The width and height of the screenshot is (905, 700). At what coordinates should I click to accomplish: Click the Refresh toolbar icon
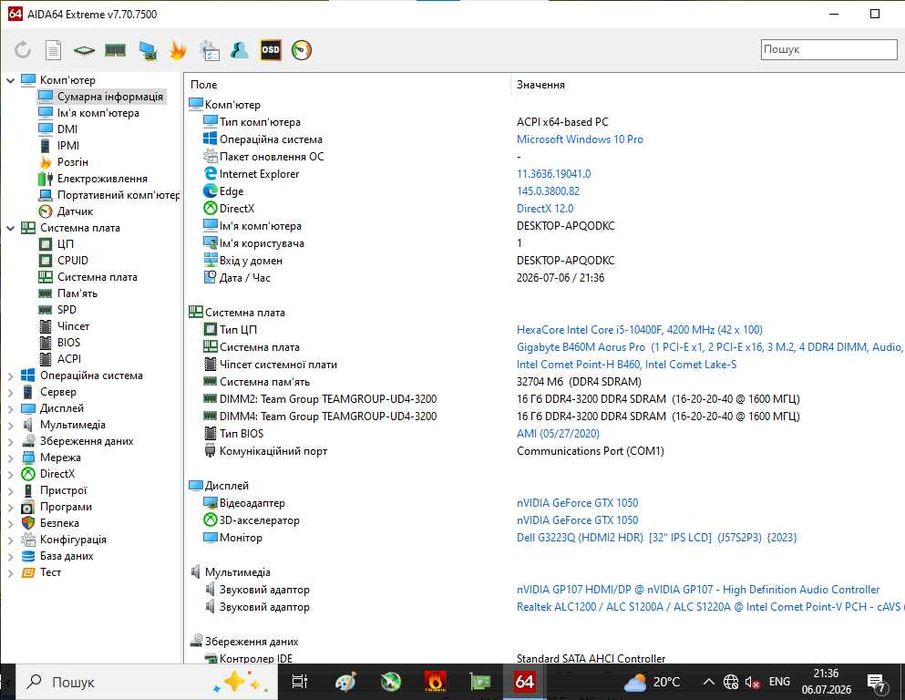(x=23, y=50)
